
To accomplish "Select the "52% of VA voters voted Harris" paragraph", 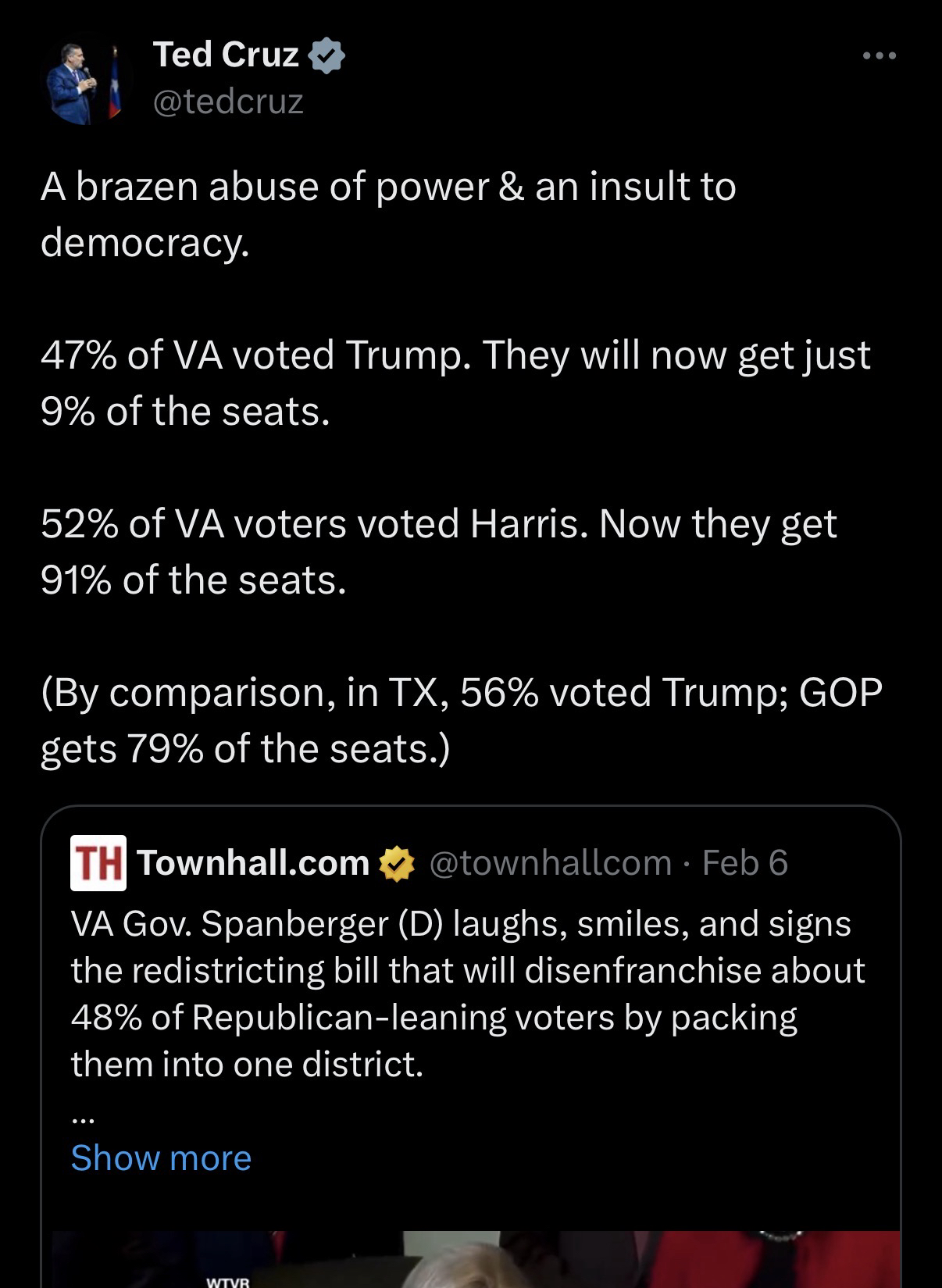I will coord(438,551).
